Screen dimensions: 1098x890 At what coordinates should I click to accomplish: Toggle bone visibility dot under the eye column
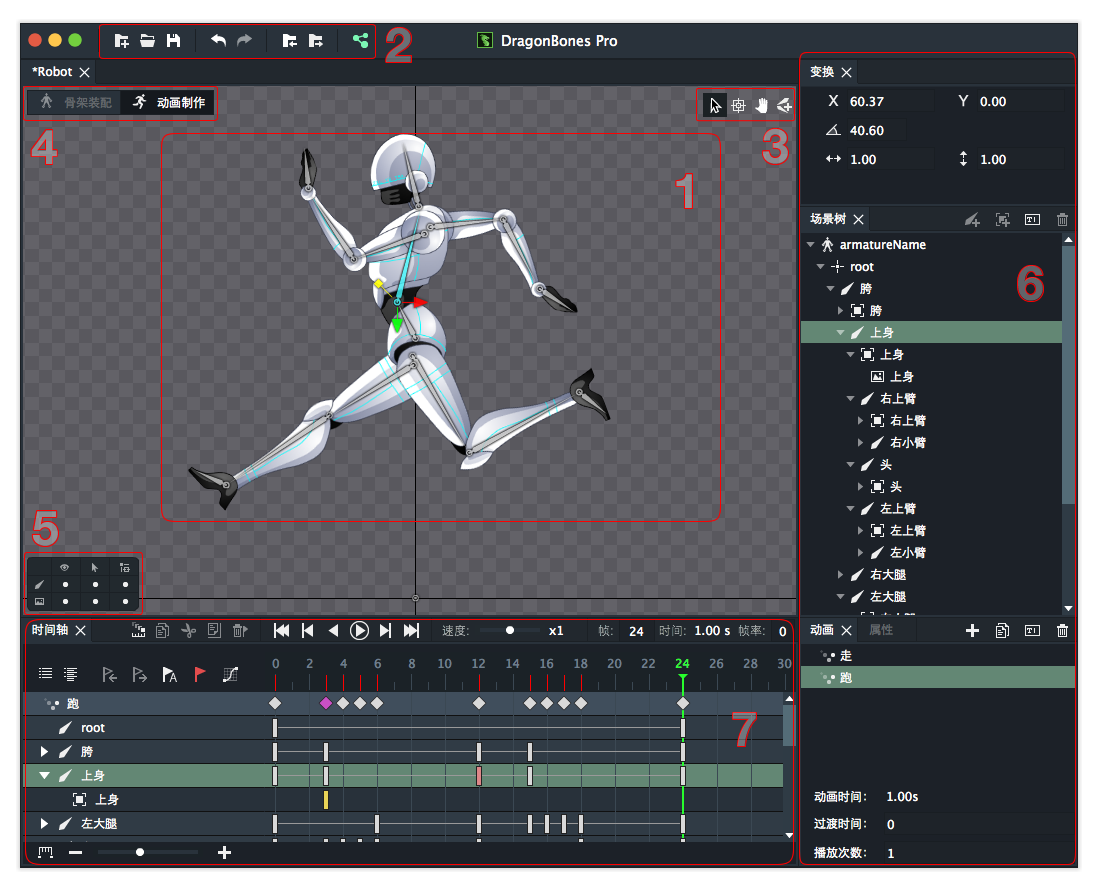[x=65, y=584]
